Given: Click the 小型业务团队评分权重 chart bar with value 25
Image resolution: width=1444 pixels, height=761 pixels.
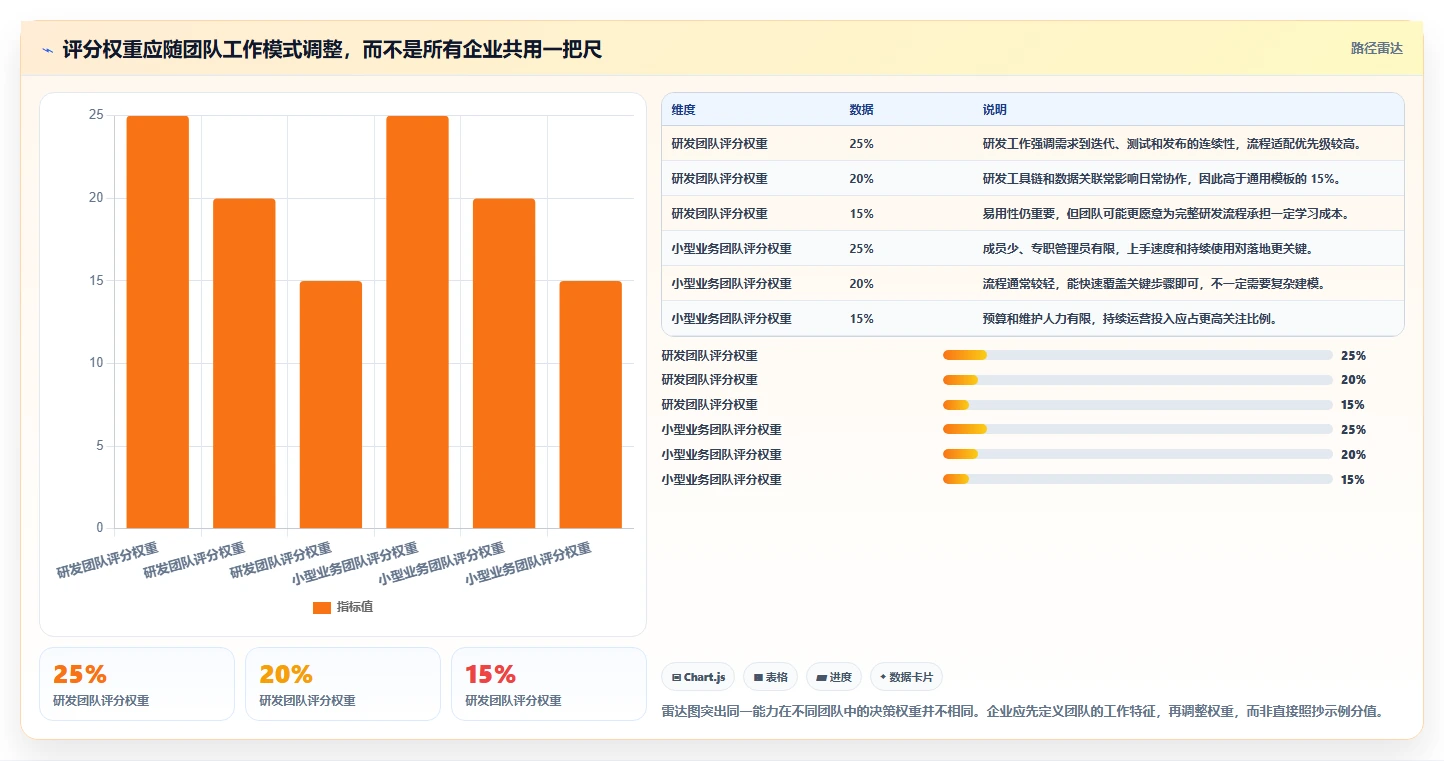Looking at the screenshot, I should pos(417,322).
